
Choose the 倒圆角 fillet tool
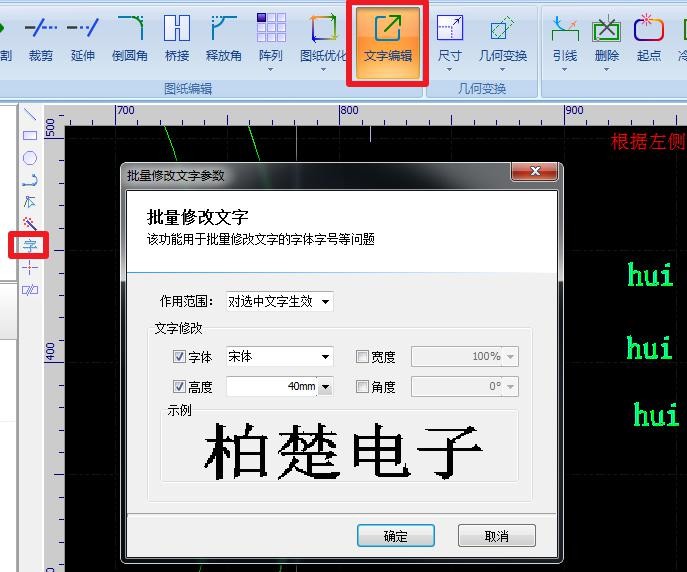click(129, 38)
